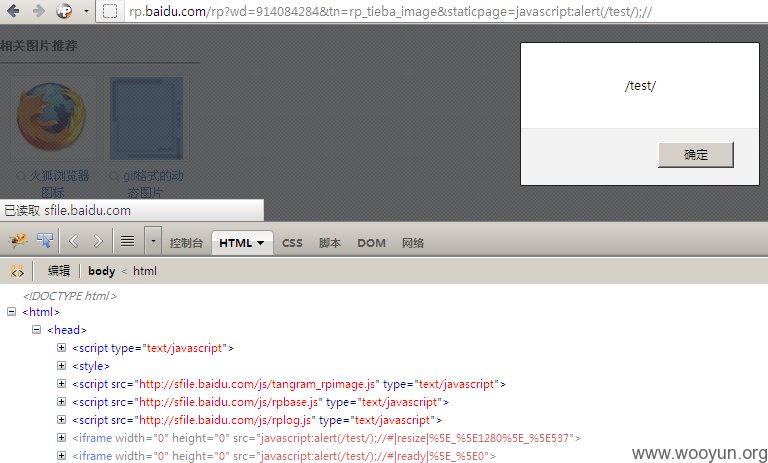Click the rplog.js src URL

(225, 420)
